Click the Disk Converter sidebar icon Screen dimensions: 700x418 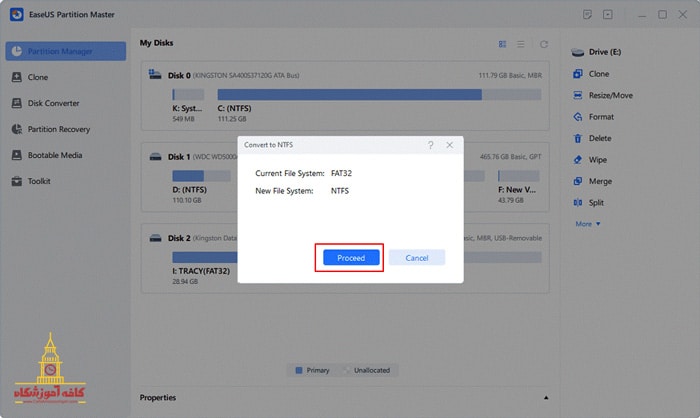[x=17, y=103]
